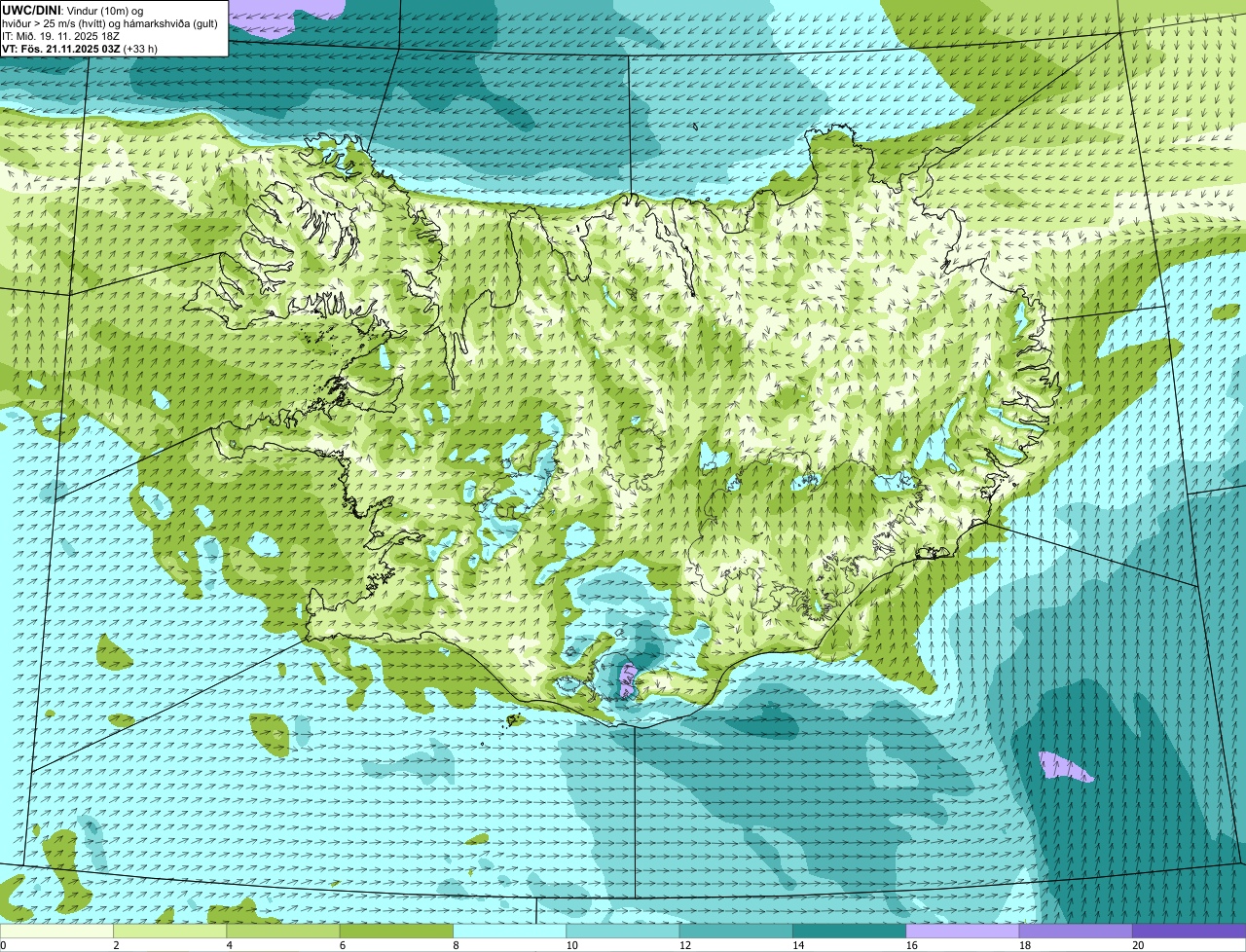The image size is (1246, 952).
Task: Pick the 8–10 m/s light cyan legend swatch
Action: pos(510,932)
